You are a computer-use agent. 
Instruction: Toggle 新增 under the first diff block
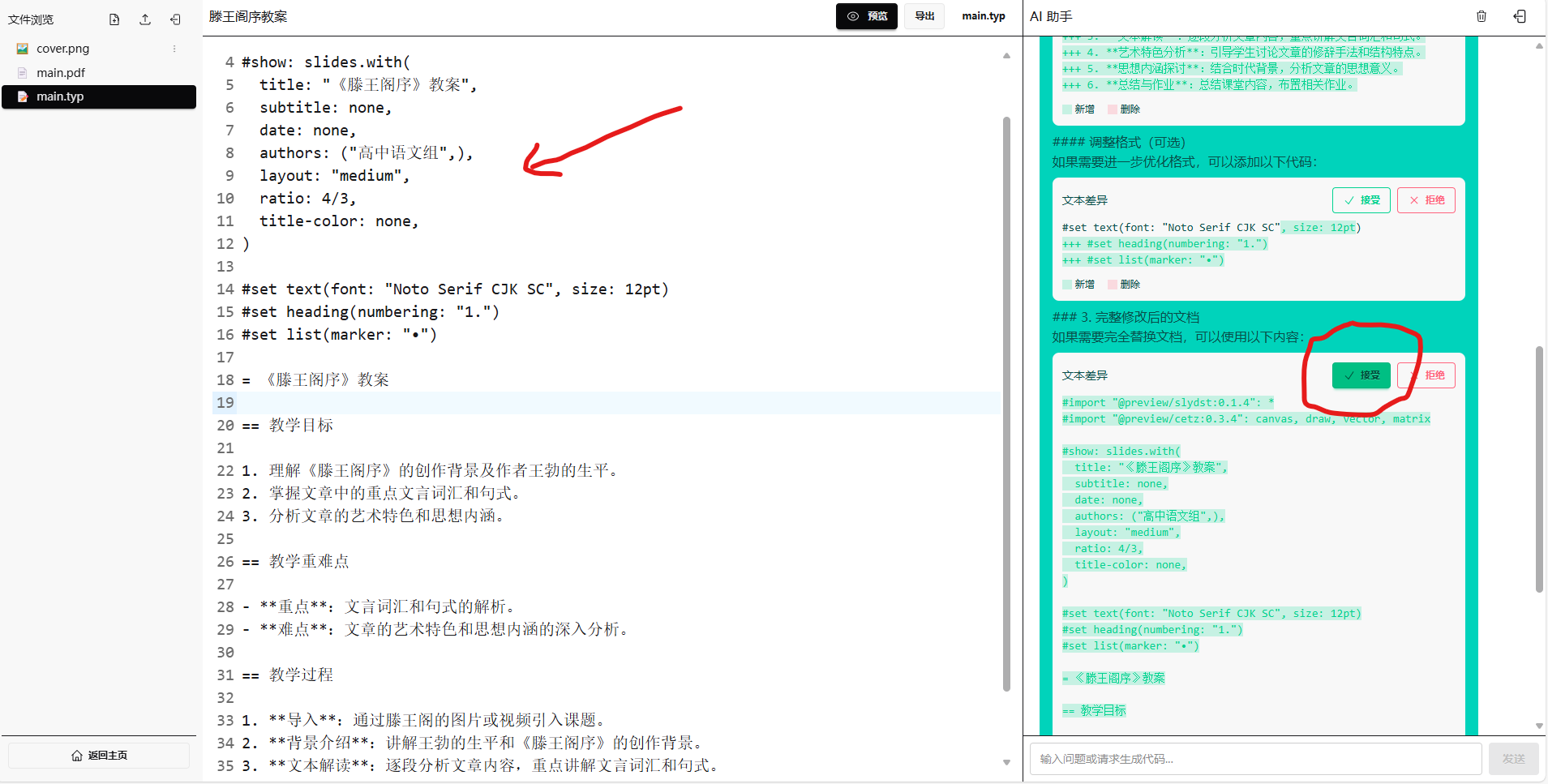(x=1079, y=109)
